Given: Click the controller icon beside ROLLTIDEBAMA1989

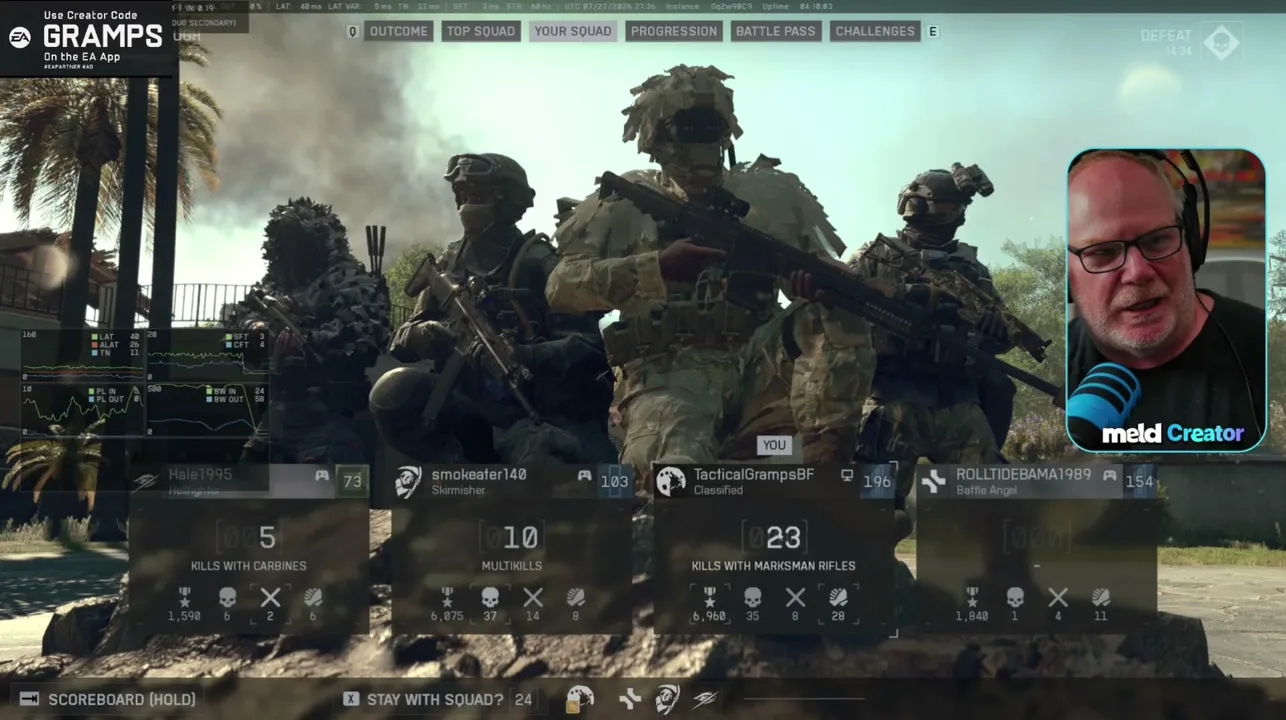Looking at the screenshot, I should click(1109, 476).
